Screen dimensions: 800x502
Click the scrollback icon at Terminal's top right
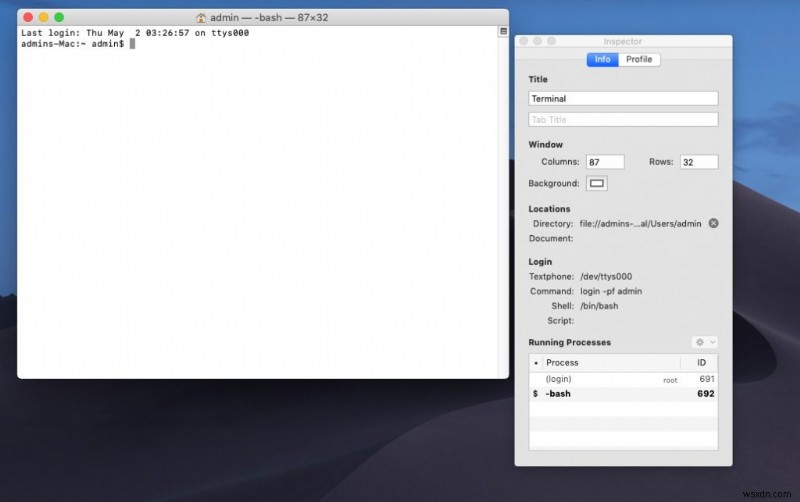point(503,32)
